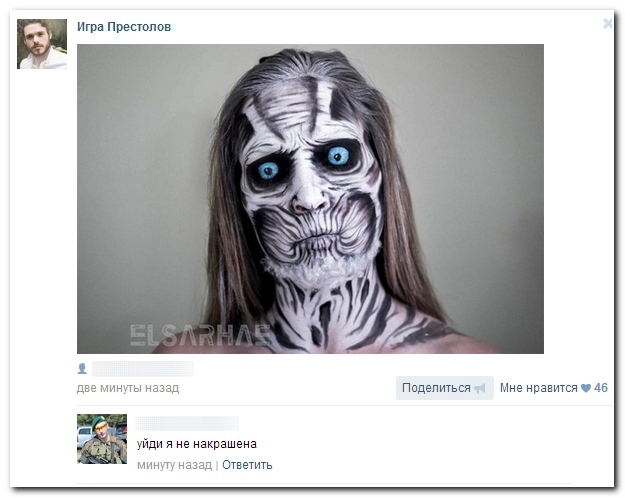Open the commenter's soldier avatar
The image size is (625, 498).
click(x=102, y=439)
